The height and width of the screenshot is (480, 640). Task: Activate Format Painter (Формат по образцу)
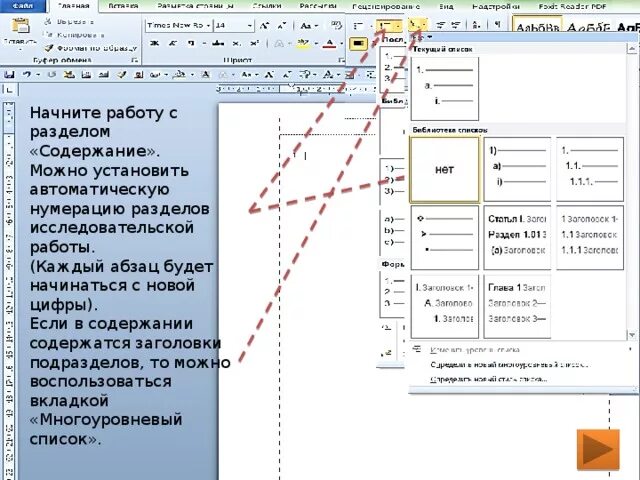(x=91, y=48)
